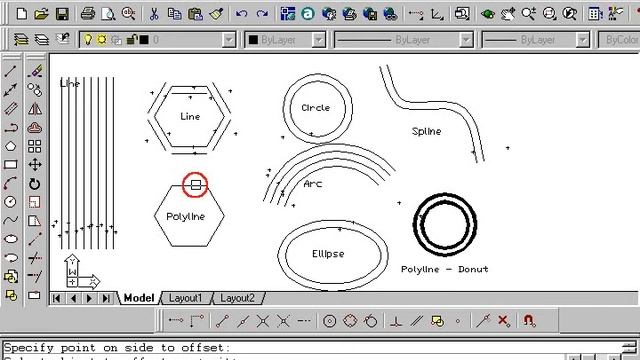Switch to the Layout2 tab
Image resolution: width=640 pixels, height=360 pixels.
[238, 298]
